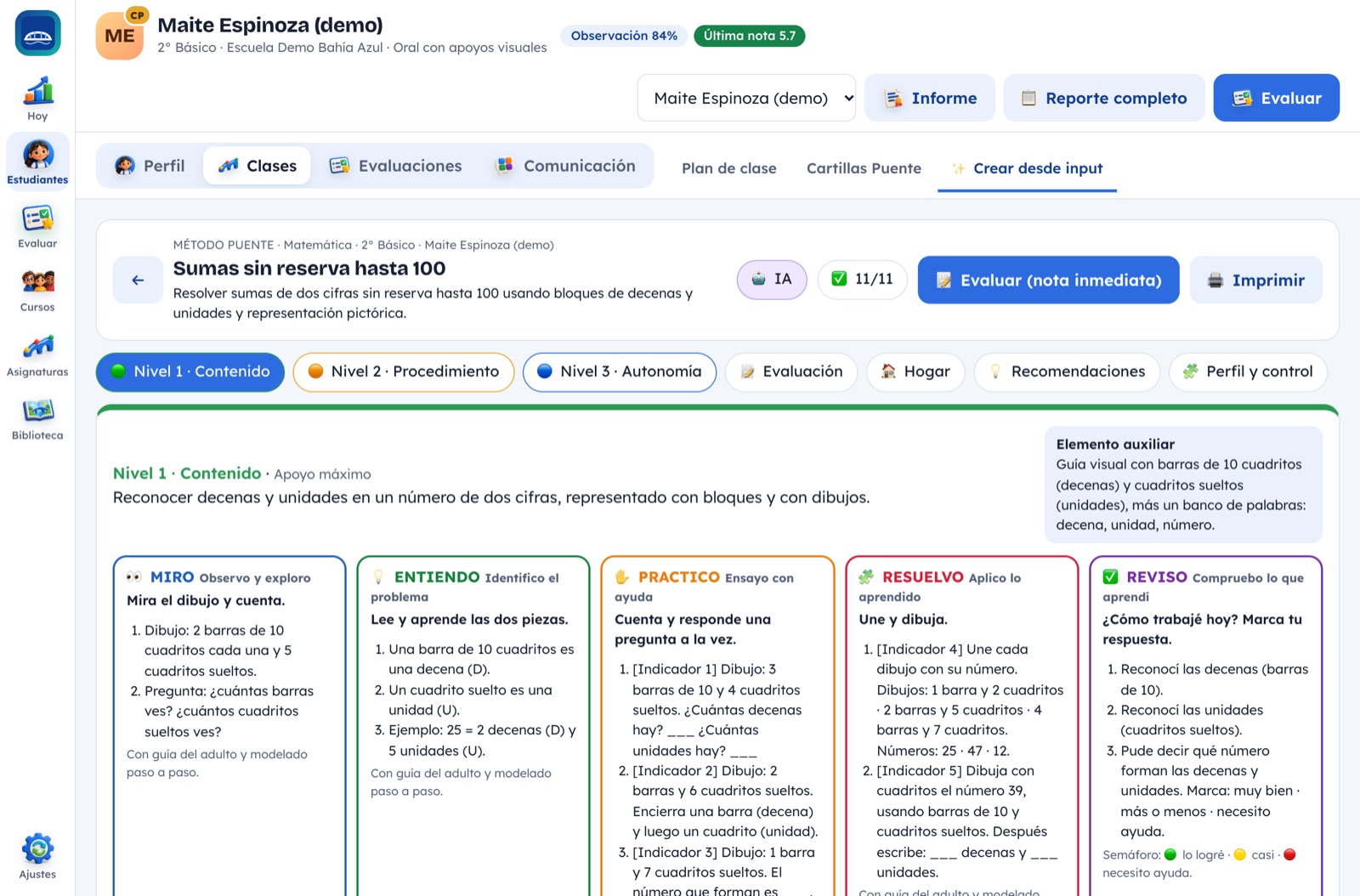1360x896 pixels.
Task: Open the student selector Maite Espinoza dropdown
Action: click(x=746, y=98)
